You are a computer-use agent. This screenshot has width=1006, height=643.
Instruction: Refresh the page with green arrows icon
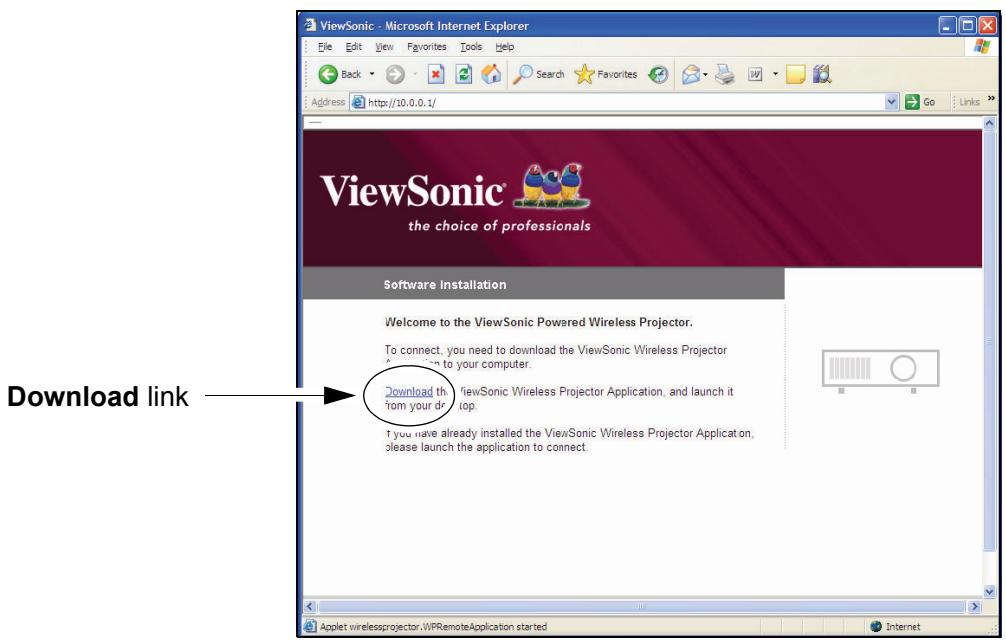pyautogui.click(x=463, y=74)
